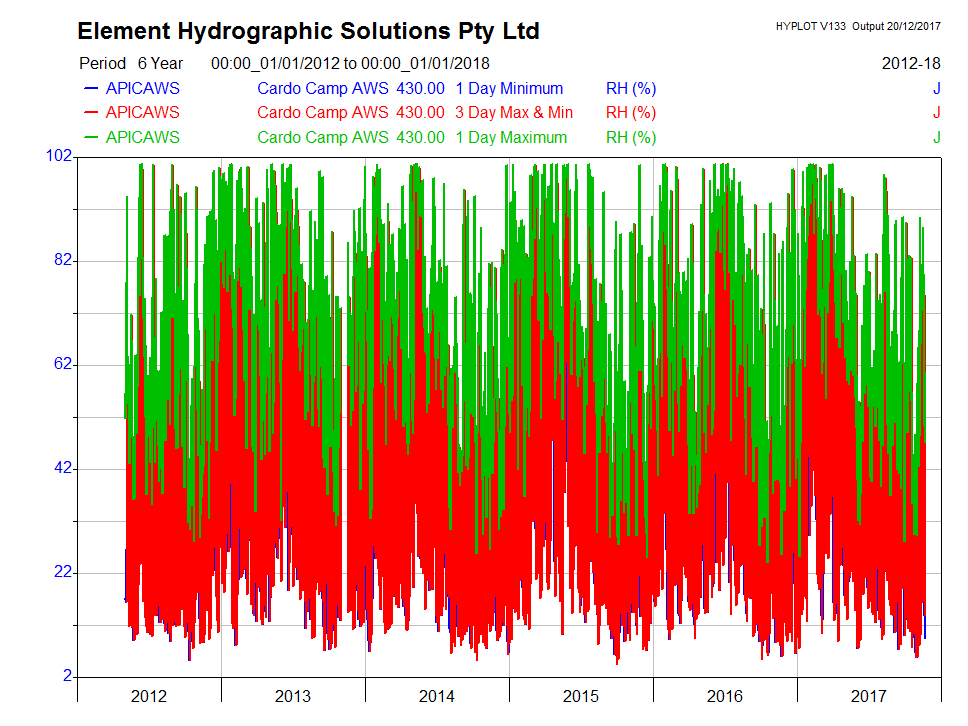
Task: Select the 2017 year on the x-axis
Action: [x=869, y=696]
